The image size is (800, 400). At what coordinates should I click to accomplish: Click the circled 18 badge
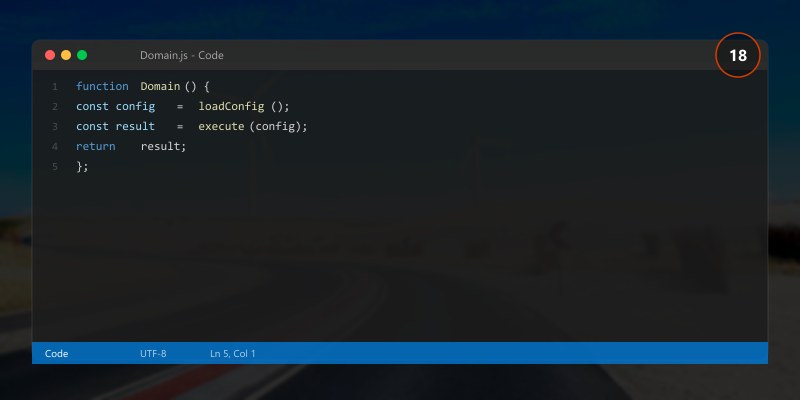tap(738, 55)
